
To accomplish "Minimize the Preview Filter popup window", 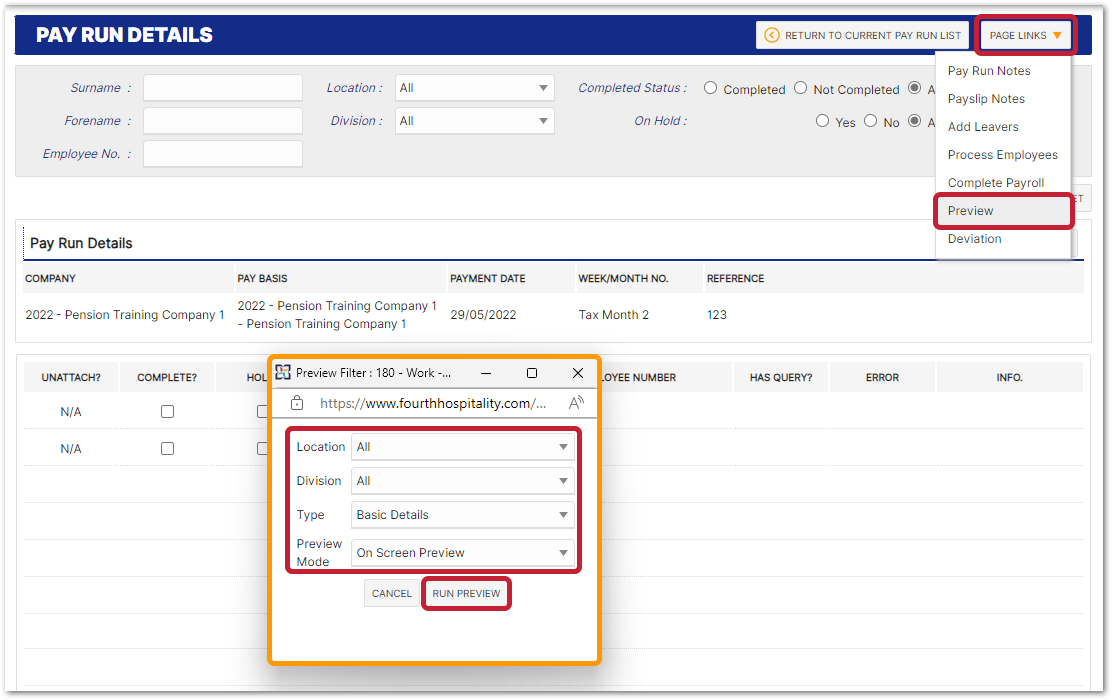I will pos(486,373).
